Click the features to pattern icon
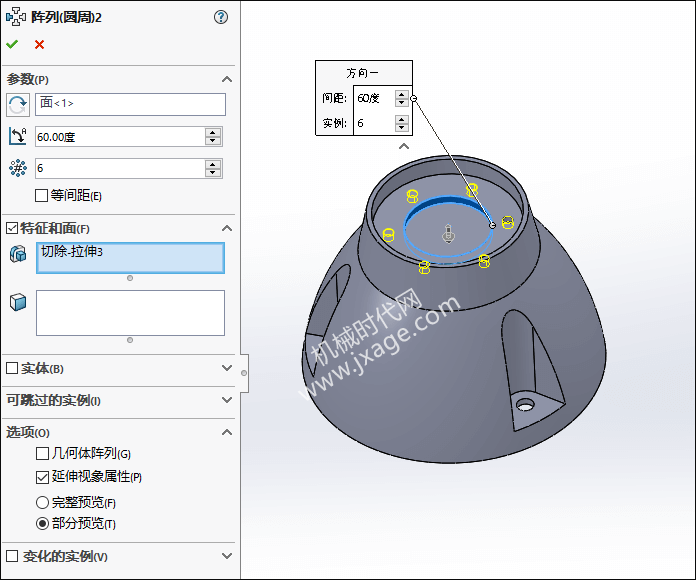The width and height of the screenshot is (696, 580). (x=18, y=254)
